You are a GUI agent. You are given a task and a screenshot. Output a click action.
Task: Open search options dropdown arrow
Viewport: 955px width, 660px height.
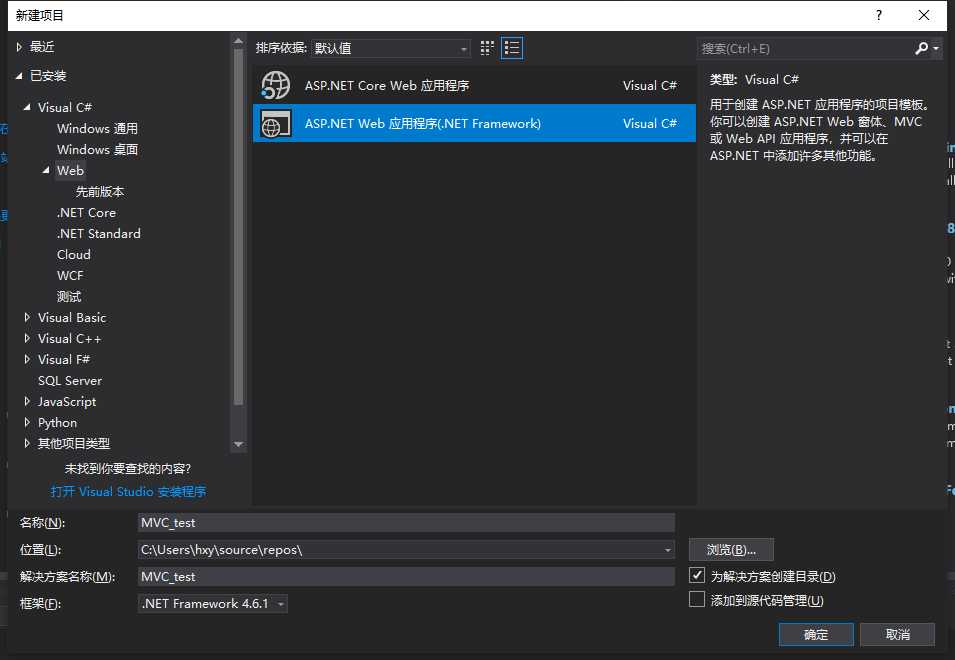[x=936, y=48]
